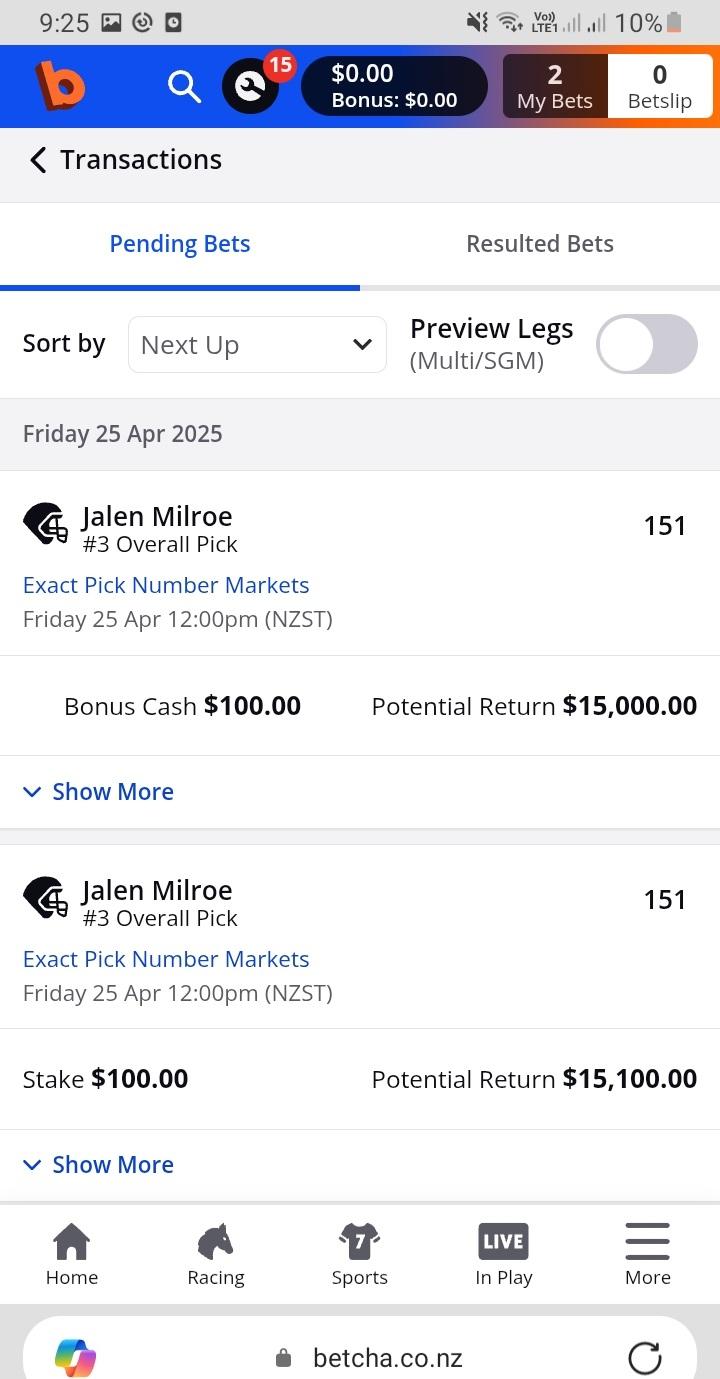Open second Exact Pick Number Markets link

(166, 959)
